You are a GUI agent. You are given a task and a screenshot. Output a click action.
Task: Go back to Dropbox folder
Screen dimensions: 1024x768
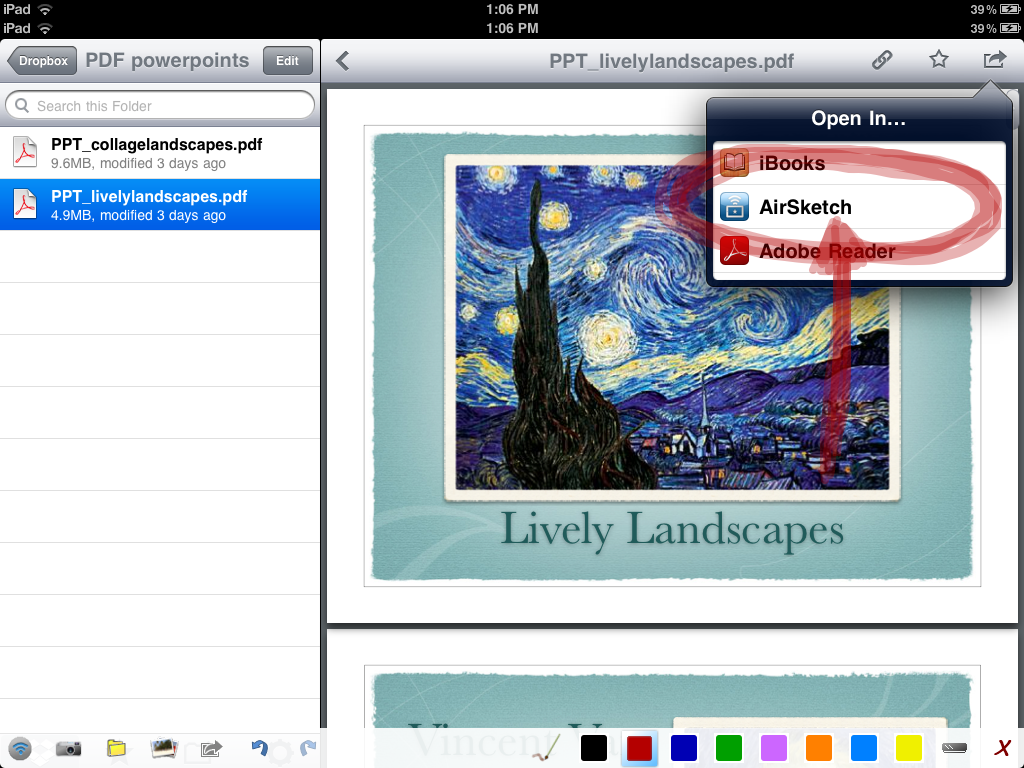click(42, 61)
